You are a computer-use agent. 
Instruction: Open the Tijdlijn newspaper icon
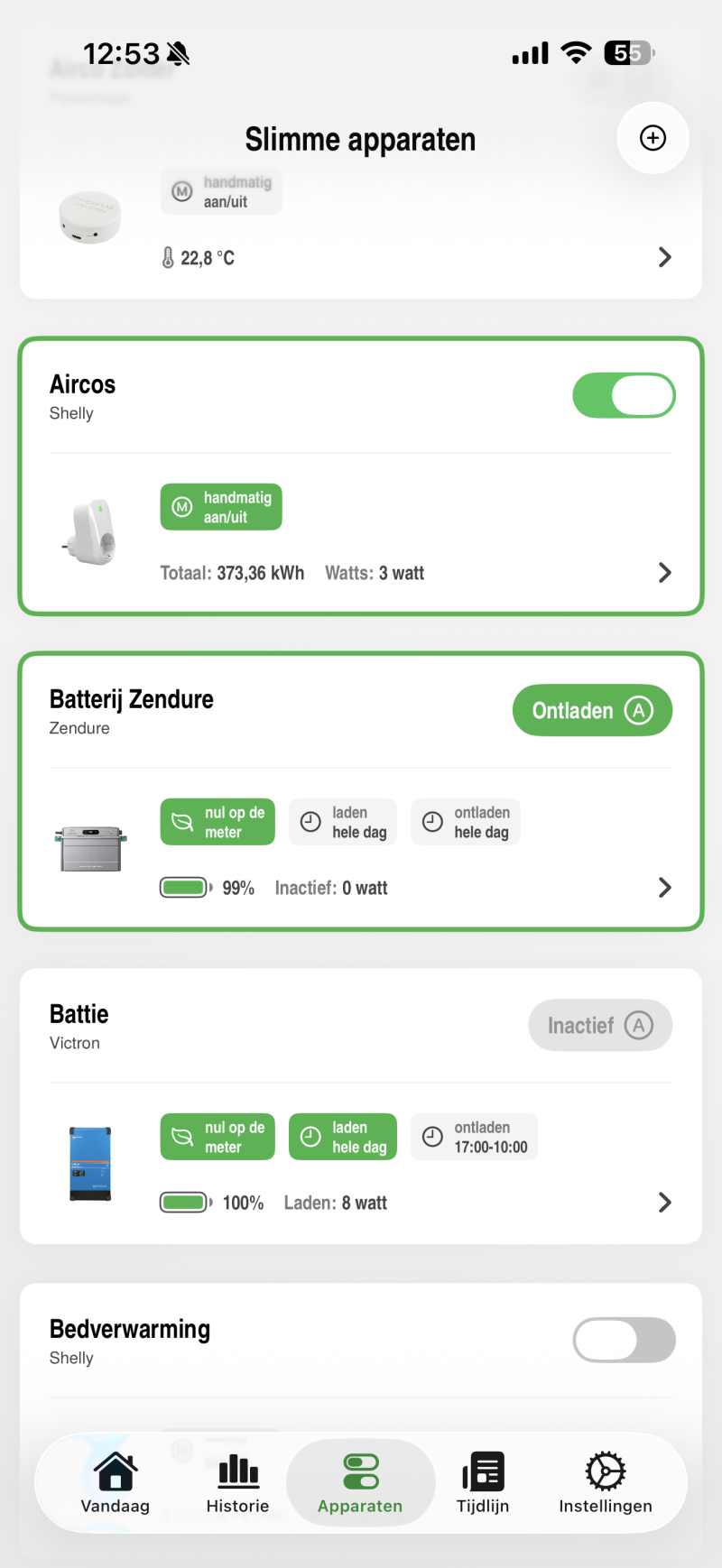click(483, 1471)
